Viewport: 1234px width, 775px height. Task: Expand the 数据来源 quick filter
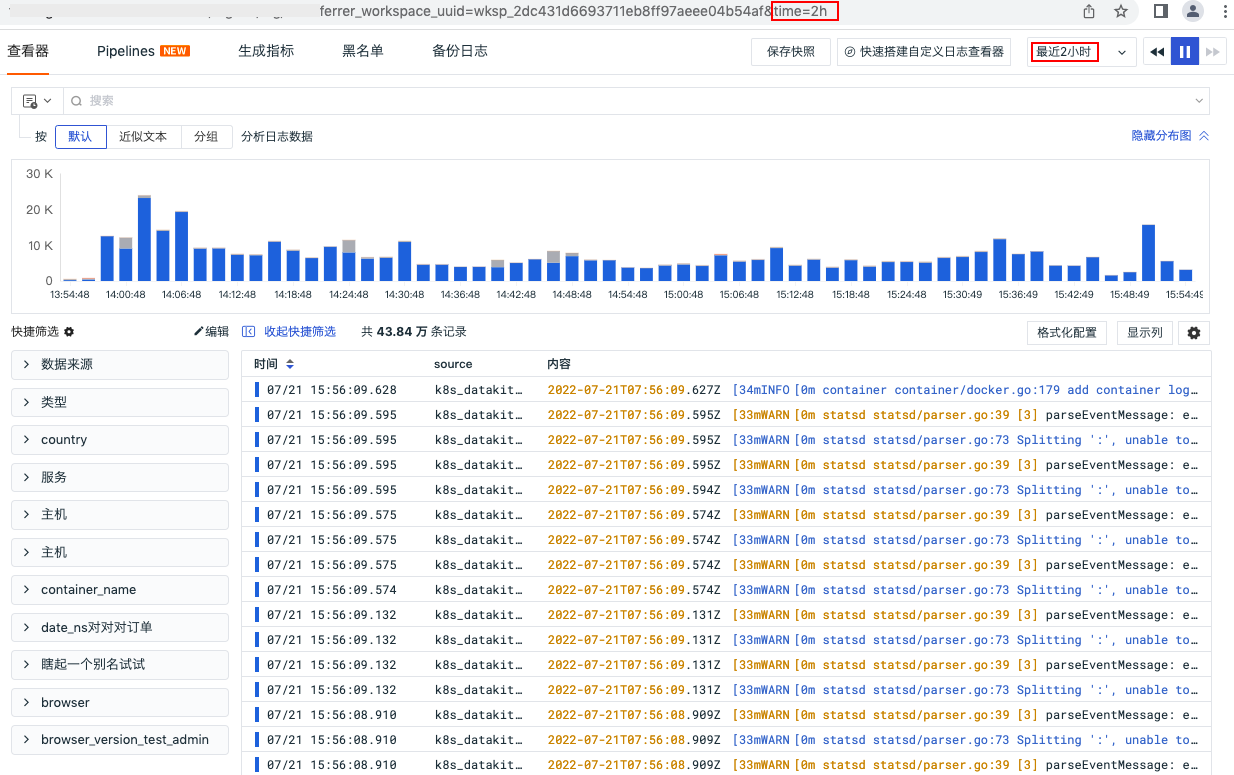120,365
